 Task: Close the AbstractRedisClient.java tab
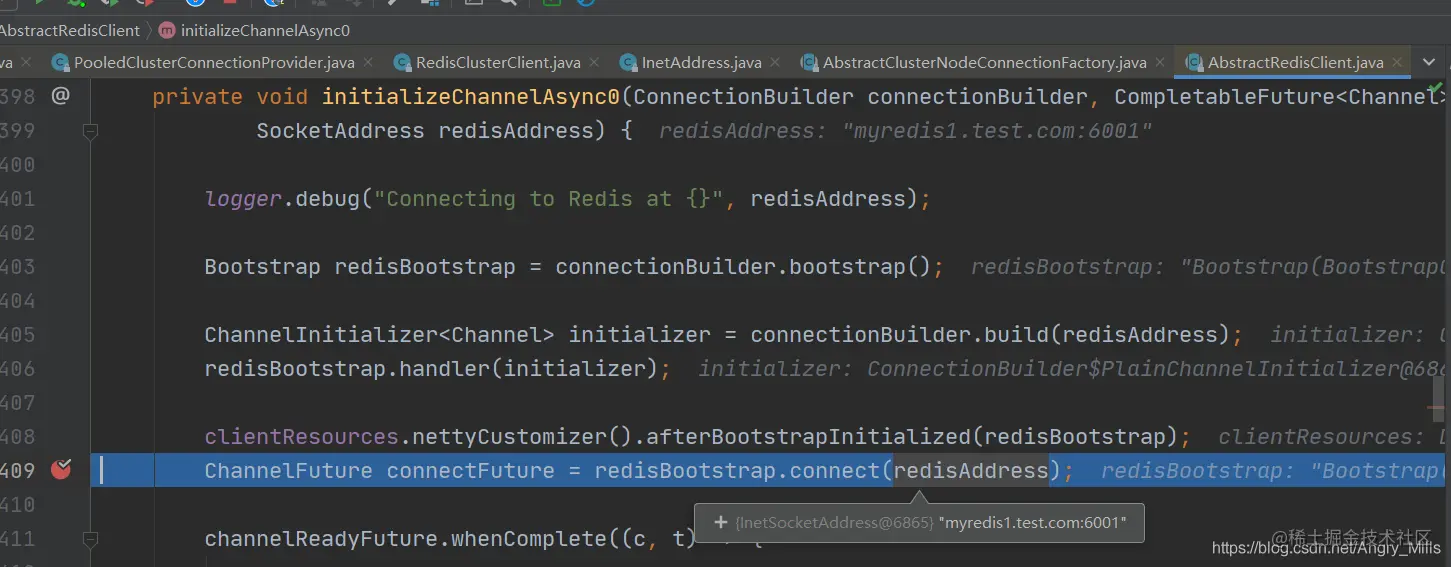[1399, 63]
